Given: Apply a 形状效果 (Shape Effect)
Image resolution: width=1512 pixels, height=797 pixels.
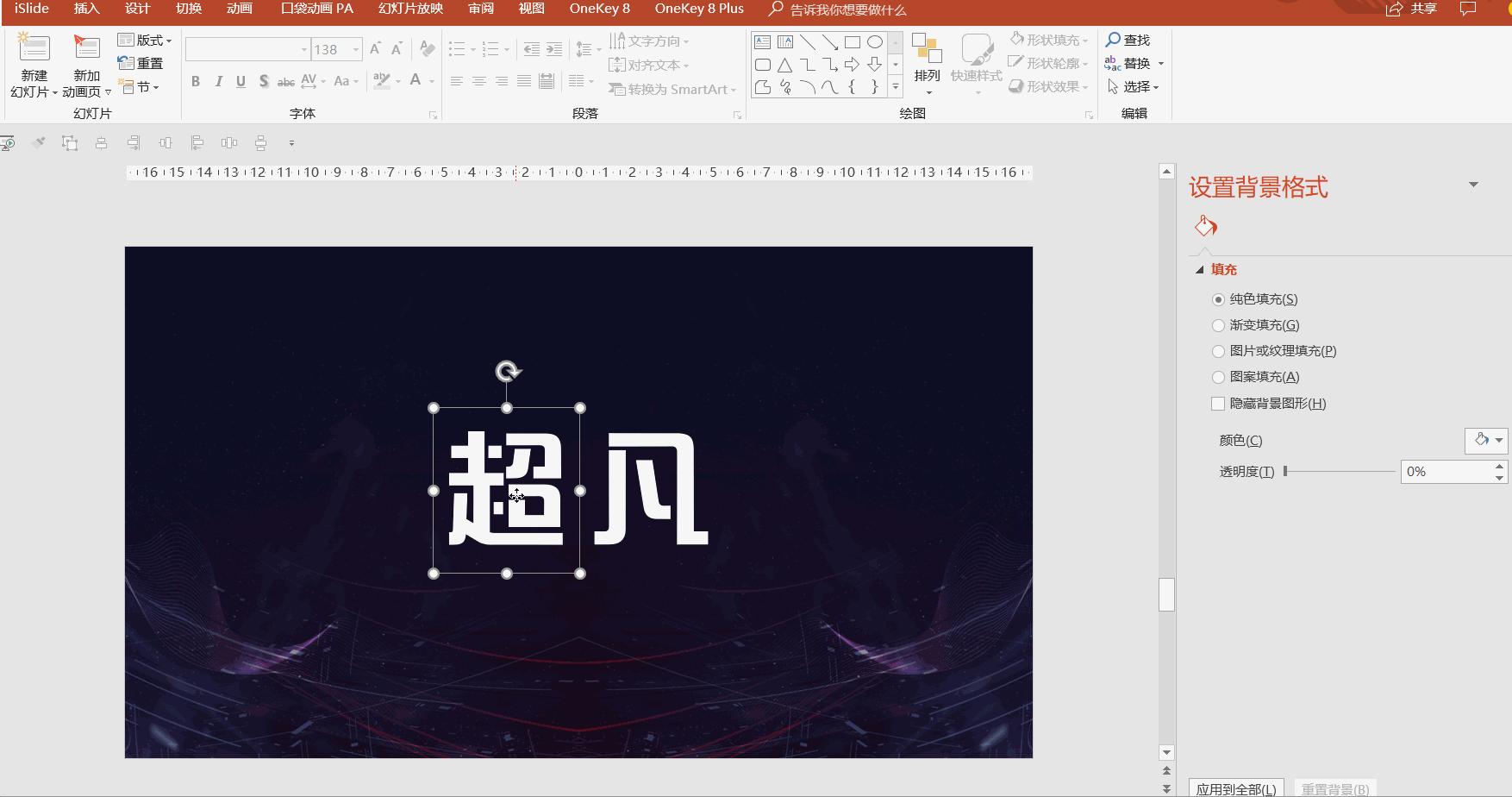Looking at the screenshot, I should click(1046, 86).
